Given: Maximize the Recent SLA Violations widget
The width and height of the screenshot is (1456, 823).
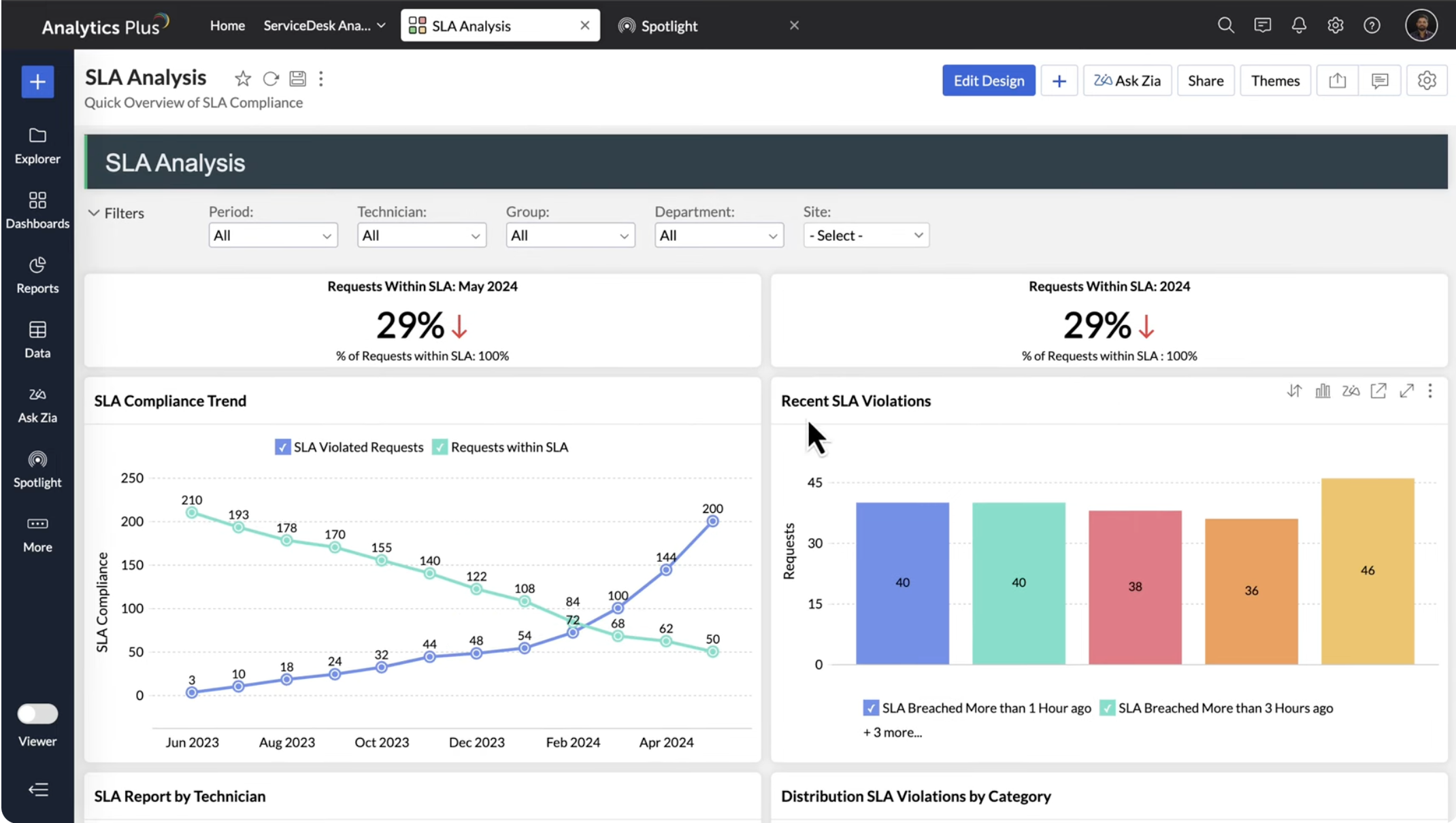Looking at the screenshot, I should [x=1406, y=391].
